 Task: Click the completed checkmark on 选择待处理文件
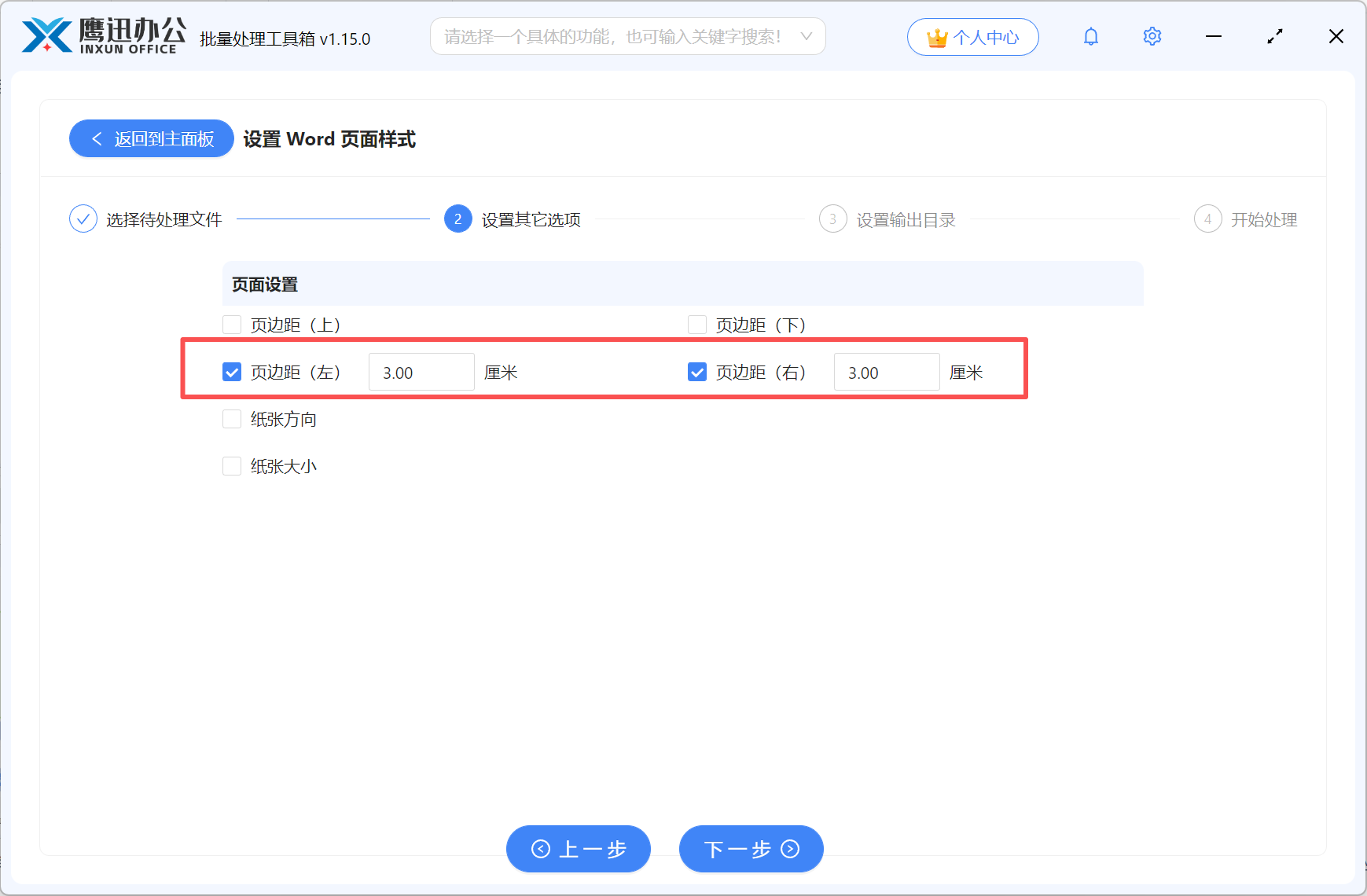click(83, 218)
